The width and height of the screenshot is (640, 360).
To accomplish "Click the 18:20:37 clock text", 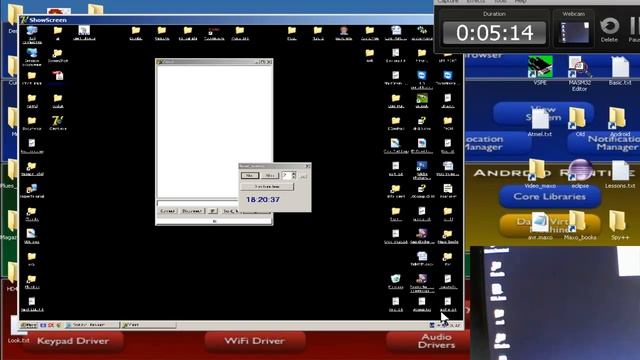I will (263, 200).
